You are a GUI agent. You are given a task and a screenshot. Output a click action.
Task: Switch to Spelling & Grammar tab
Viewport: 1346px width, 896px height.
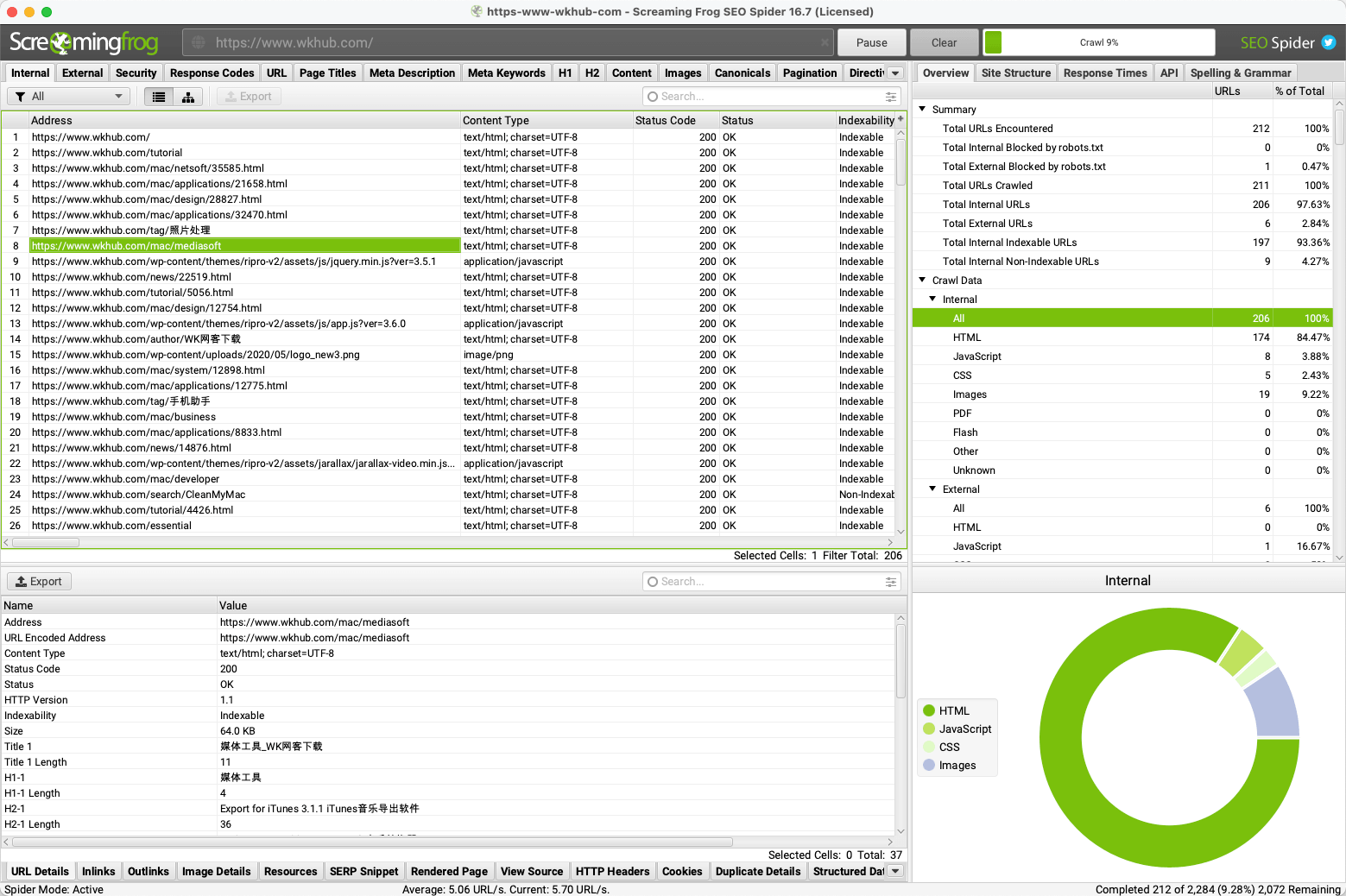[1241, 73]
